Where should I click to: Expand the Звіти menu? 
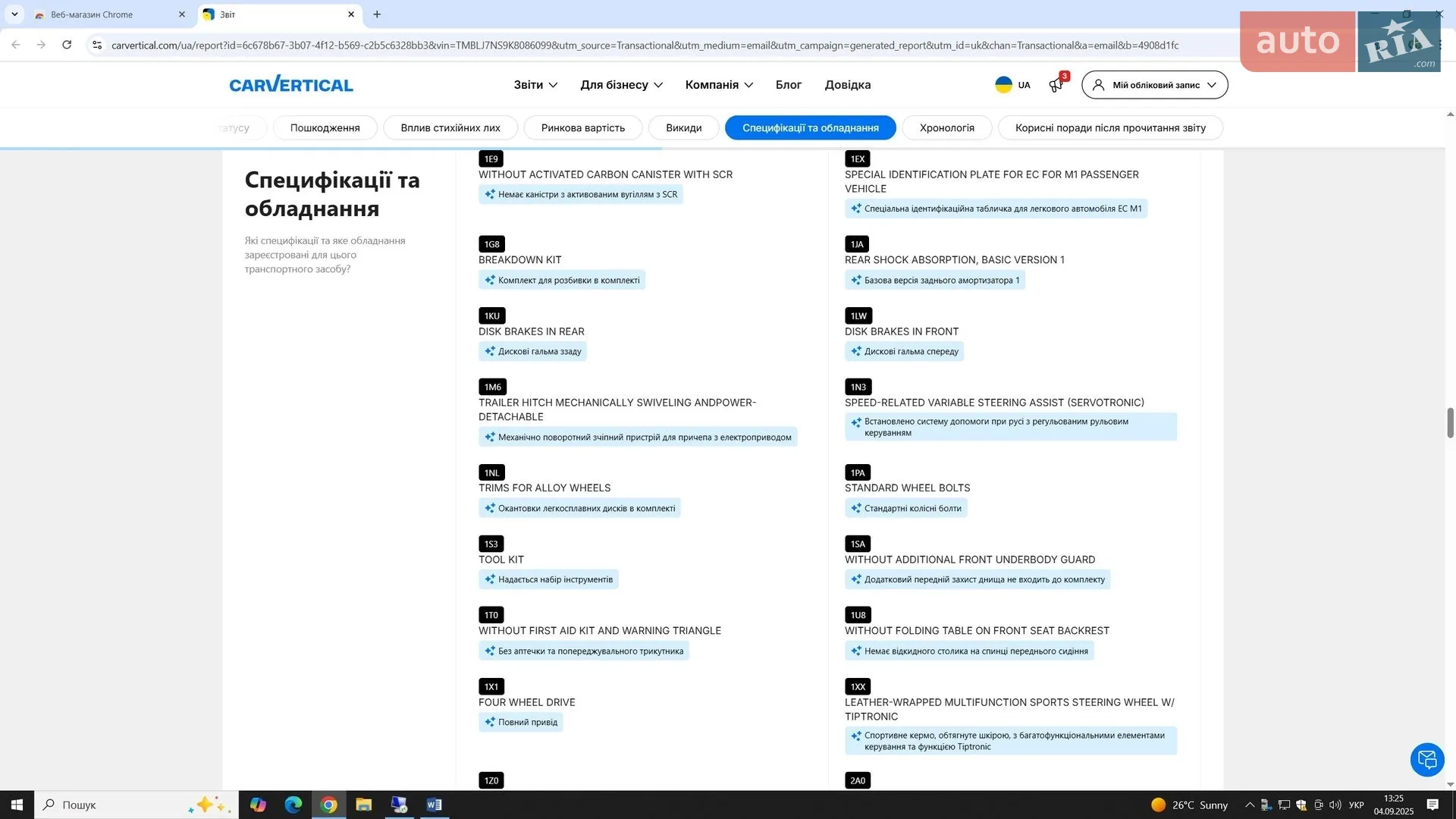pos(535,85)
